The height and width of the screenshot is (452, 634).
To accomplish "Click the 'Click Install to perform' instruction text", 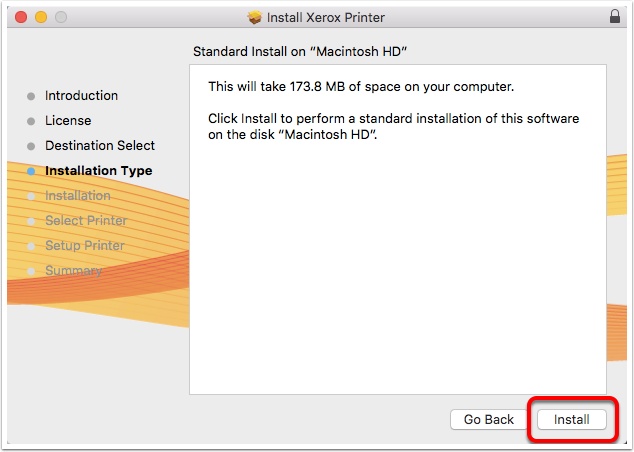I will tap(393, 126).
